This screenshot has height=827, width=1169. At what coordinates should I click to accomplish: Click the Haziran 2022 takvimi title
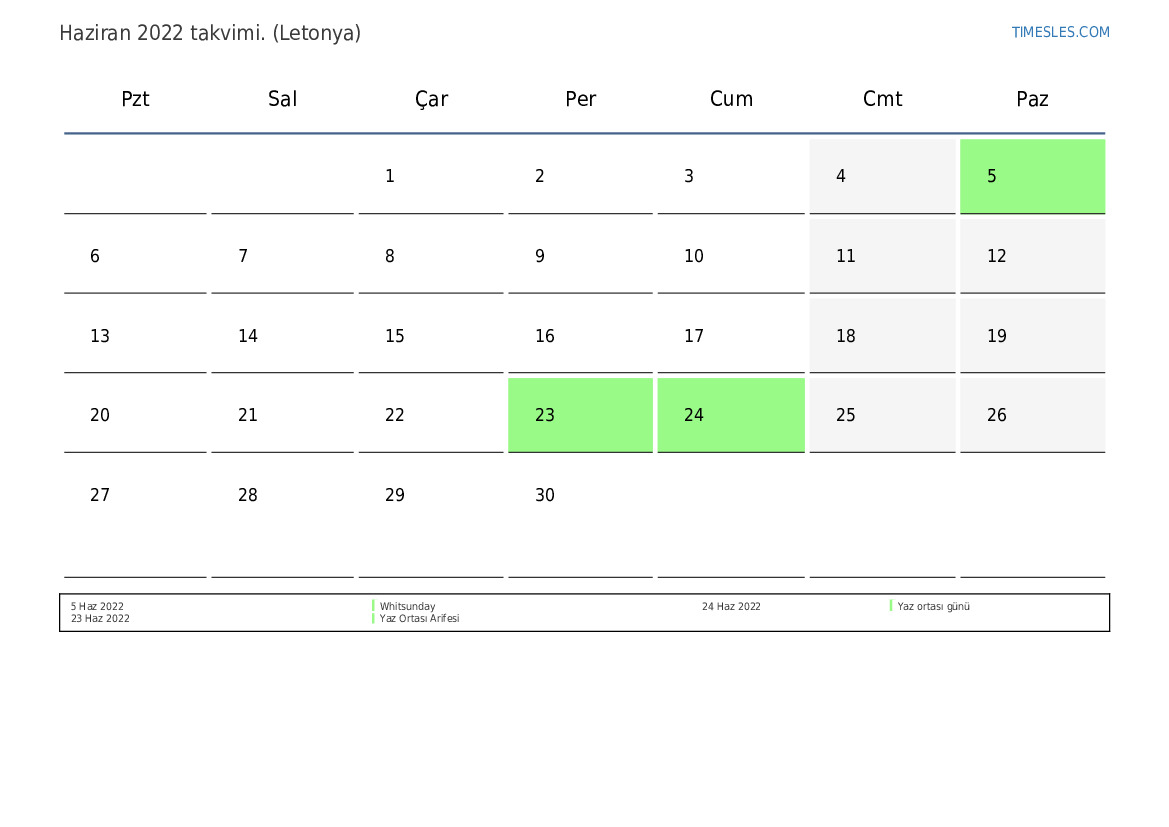tap(210, 33)
